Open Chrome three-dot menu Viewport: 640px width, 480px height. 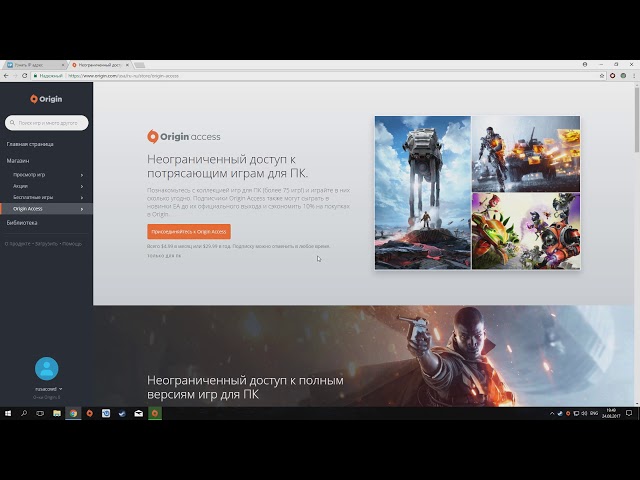634,76
